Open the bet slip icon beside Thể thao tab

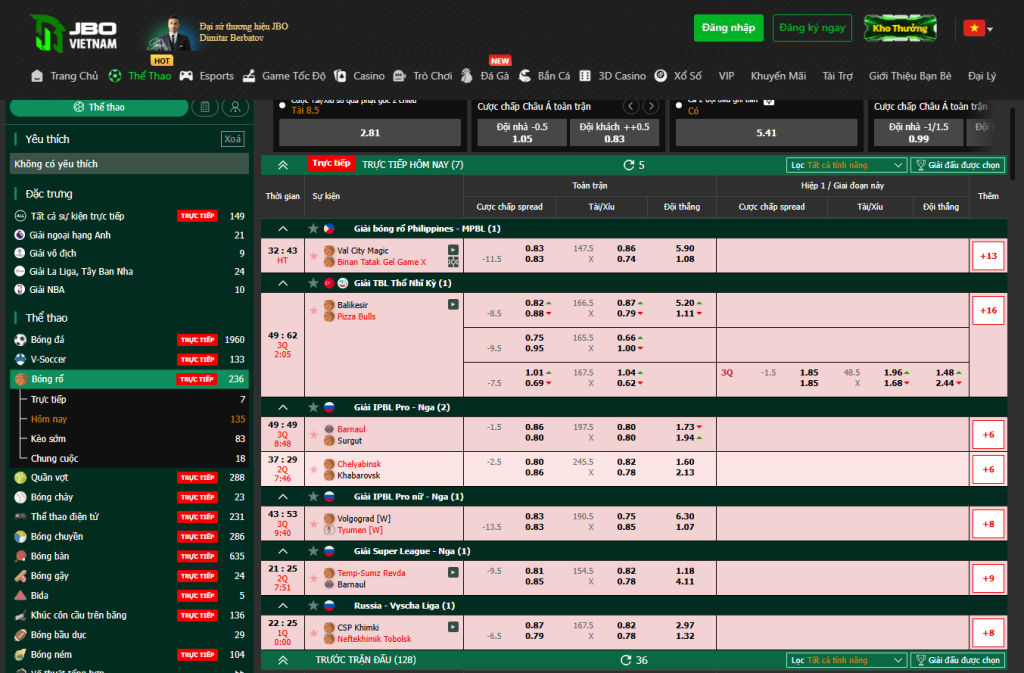205,107
